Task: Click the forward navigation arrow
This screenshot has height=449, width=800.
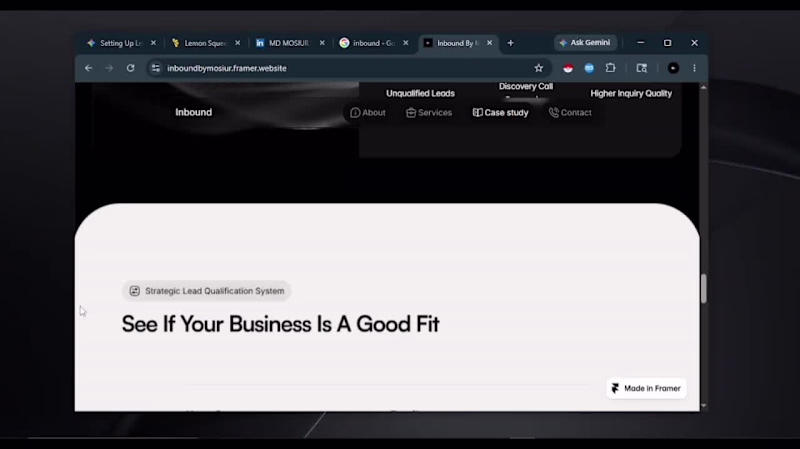Action: (x=109, y=68)
